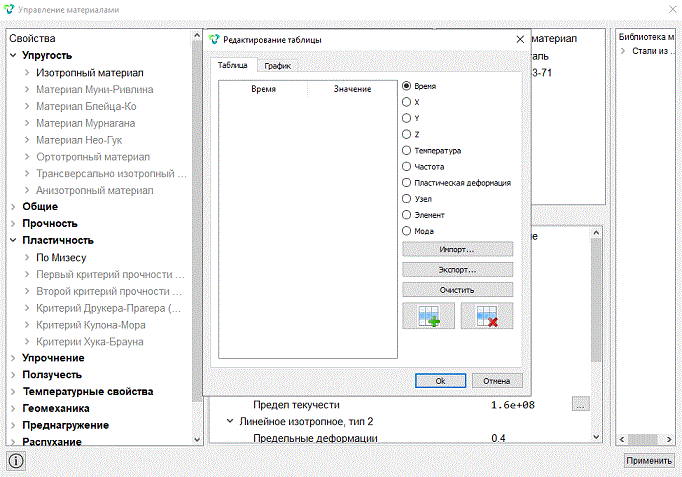Select the Частота radio button

pos(406,167)
